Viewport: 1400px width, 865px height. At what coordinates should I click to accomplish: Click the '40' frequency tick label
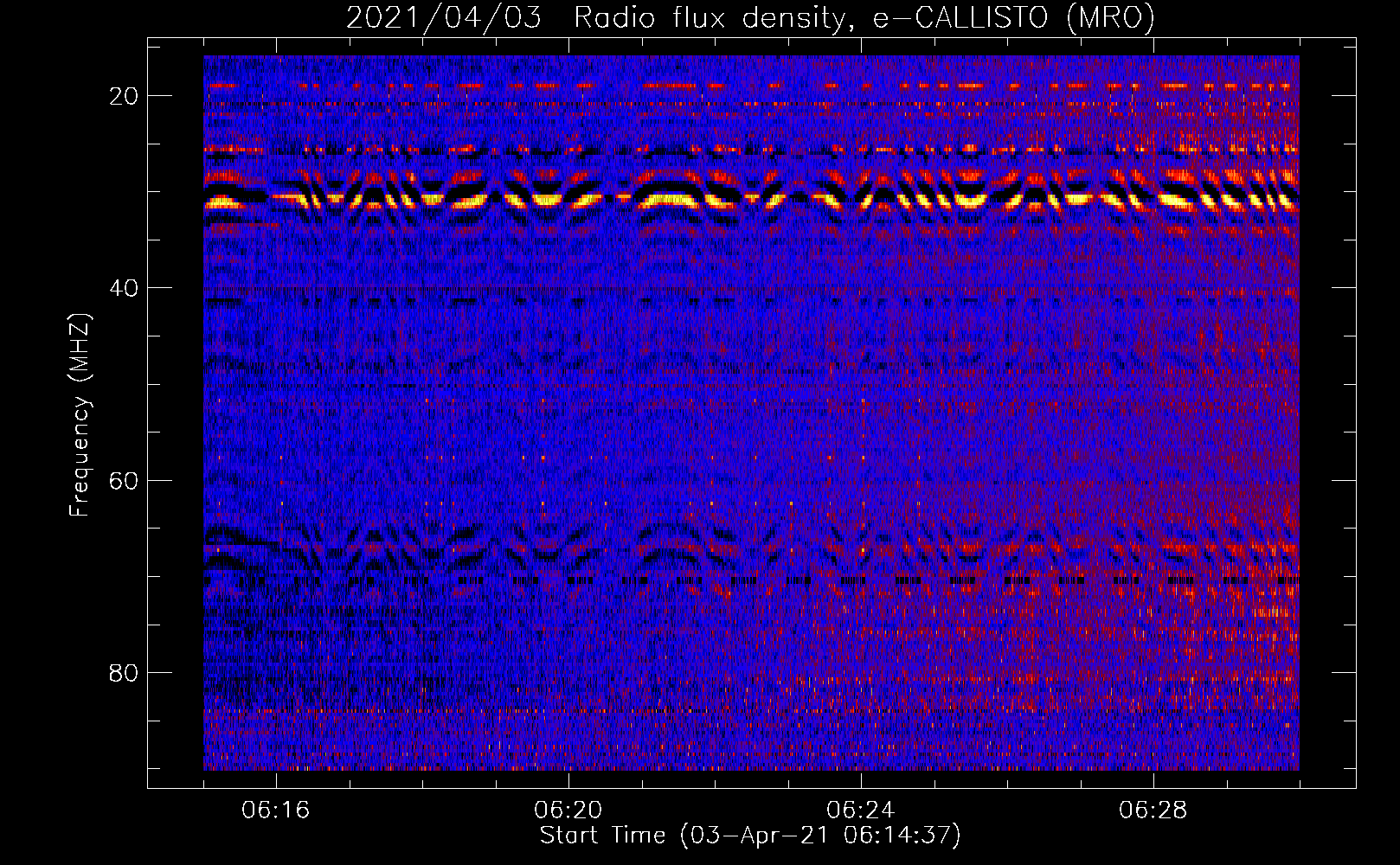124,288
